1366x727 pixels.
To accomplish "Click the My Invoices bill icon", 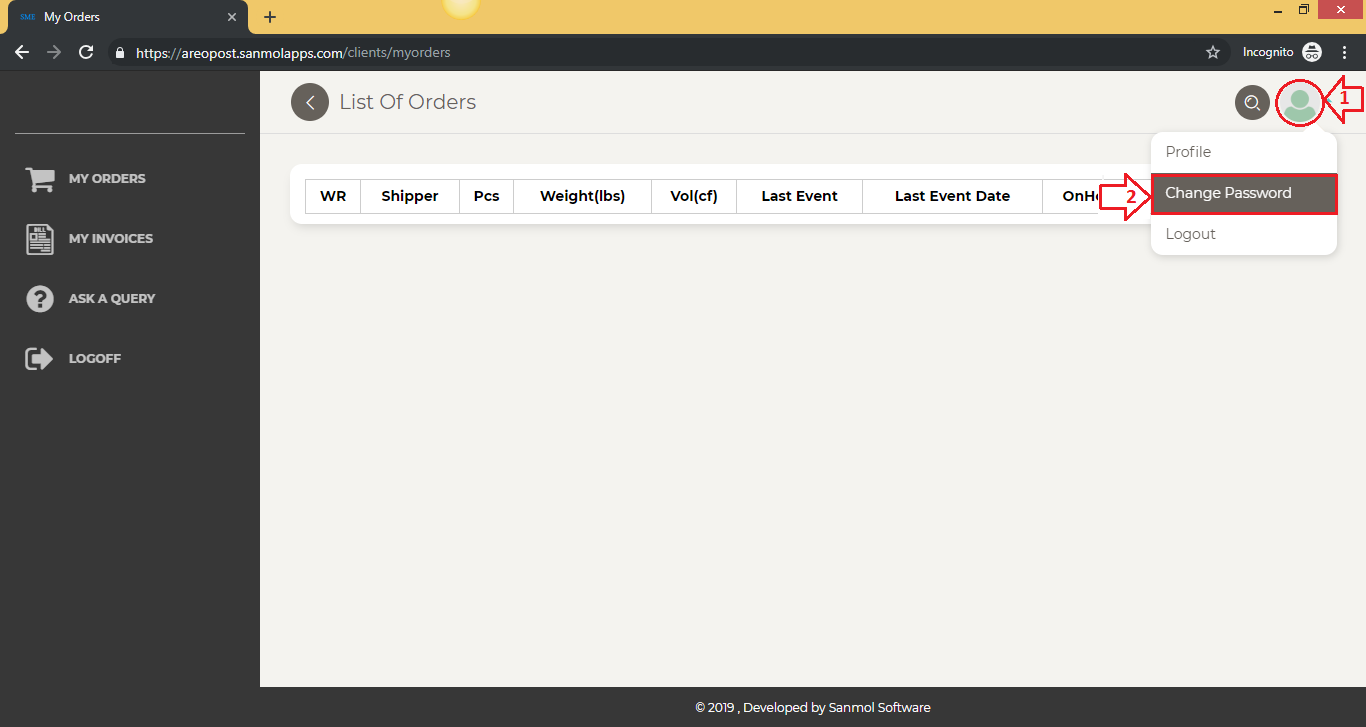I will tap(40, 239).
